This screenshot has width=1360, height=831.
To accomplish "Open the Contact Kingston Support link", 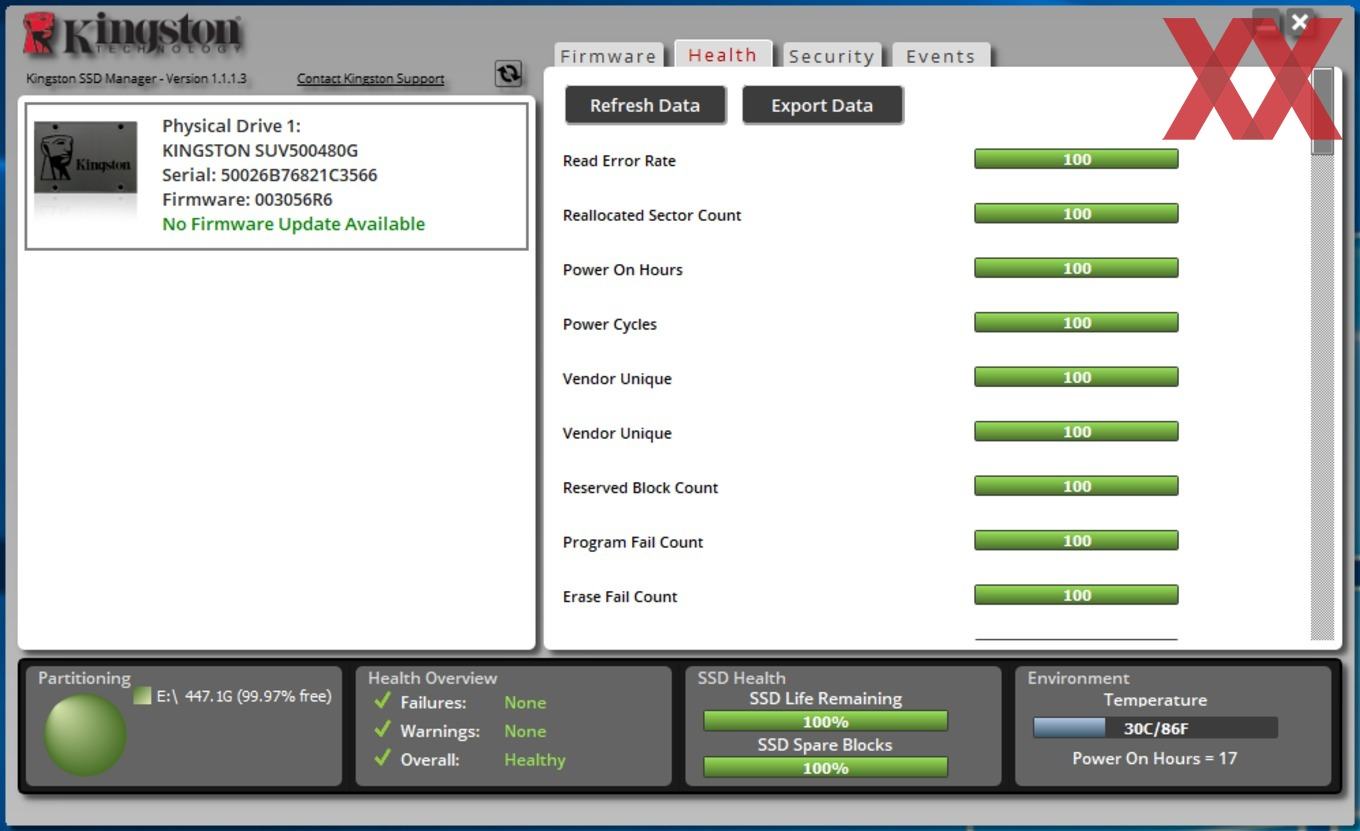I will click(x=370, y=79).
